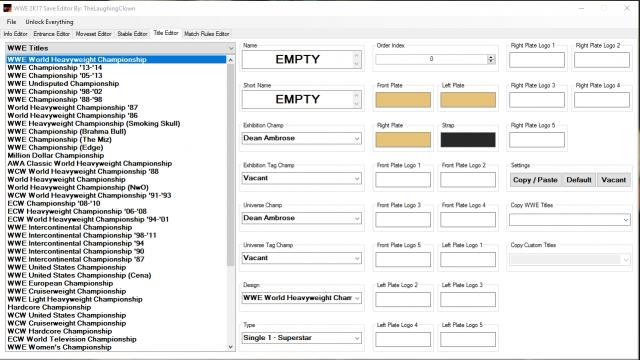Pick the Right Plate color swatch

point(403,140)
